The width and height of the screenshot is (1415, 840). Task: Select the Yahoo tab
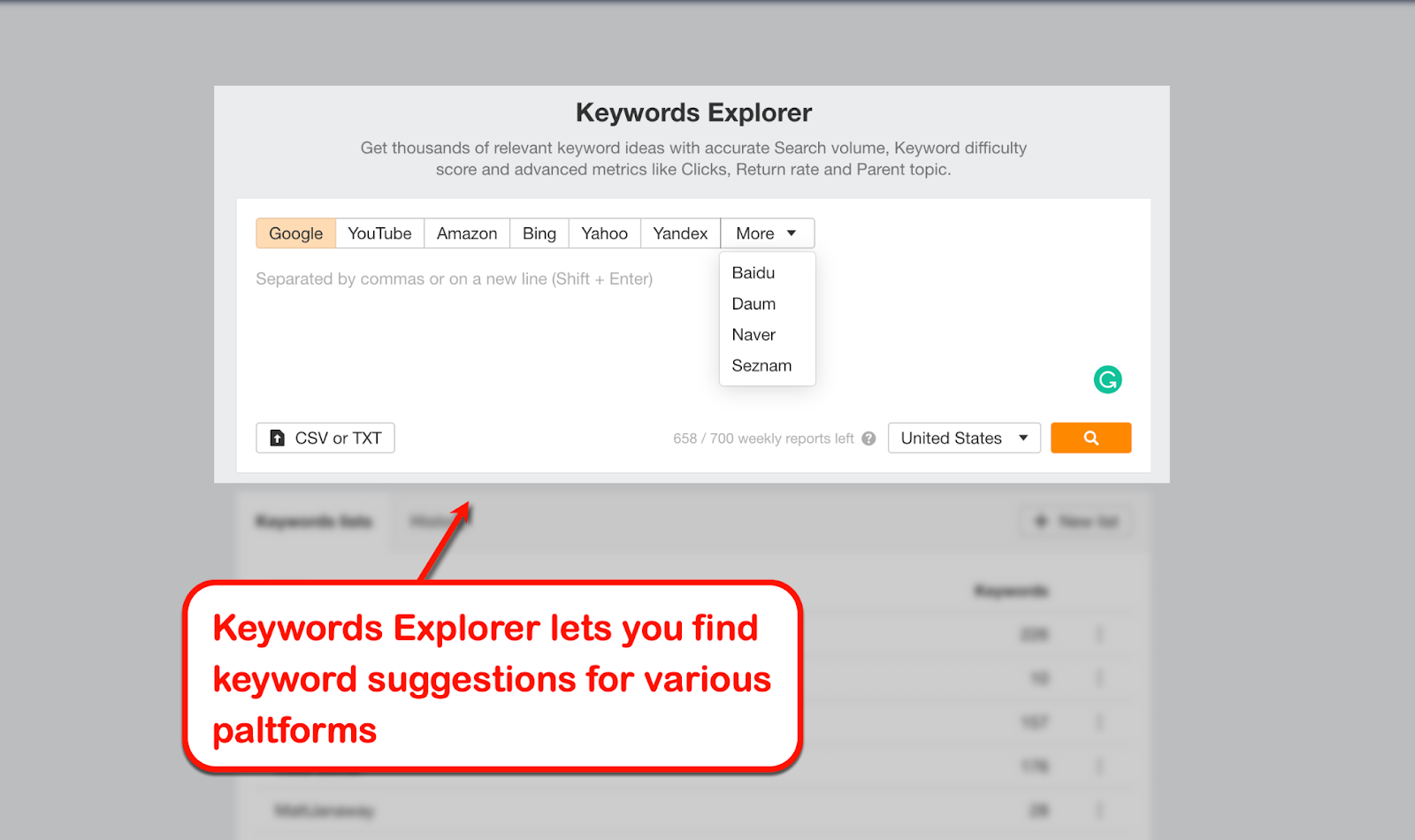coord(605,233)
